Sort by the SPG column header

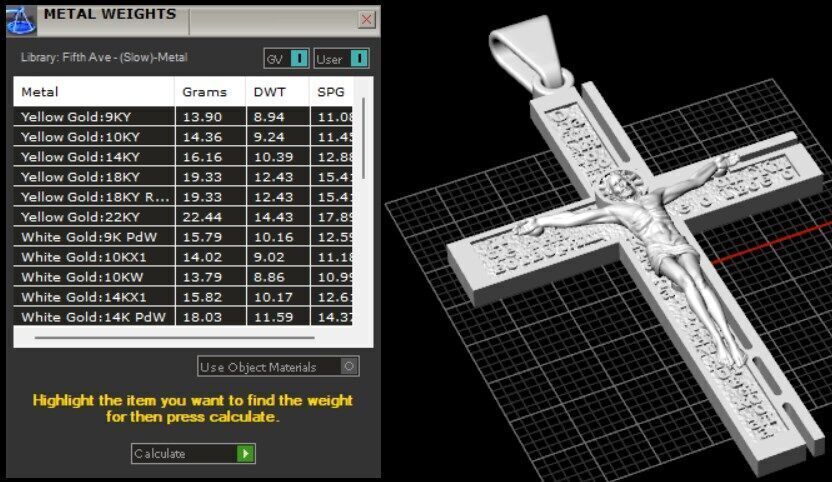tap(331, 92)
